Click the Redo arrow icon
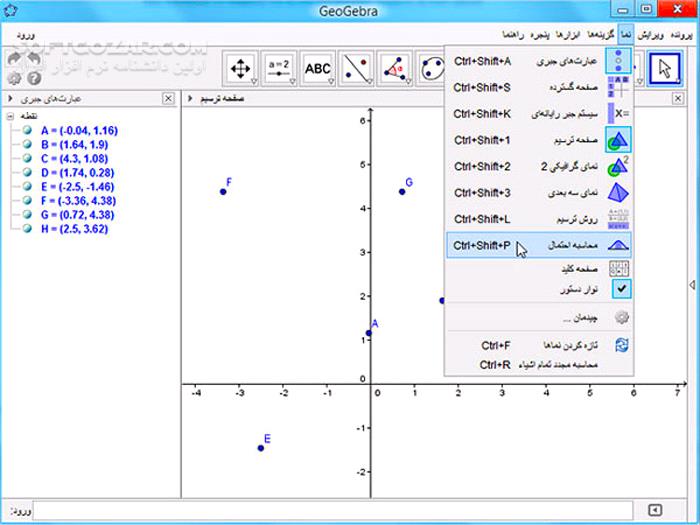This screenshot has width=700, height=525. pos(14,58)
